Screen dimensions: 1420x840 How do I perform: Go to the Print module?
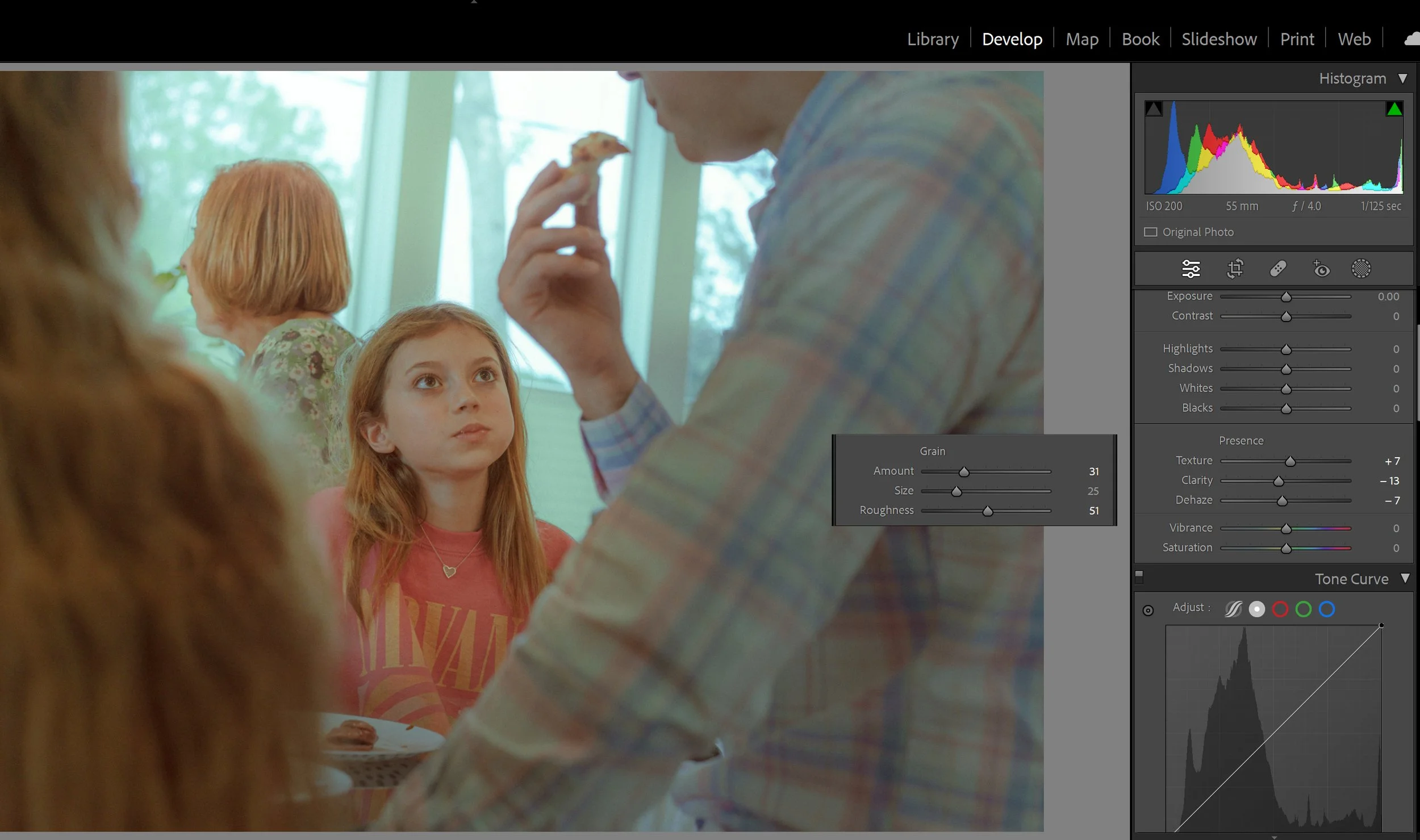point(1297,39)
